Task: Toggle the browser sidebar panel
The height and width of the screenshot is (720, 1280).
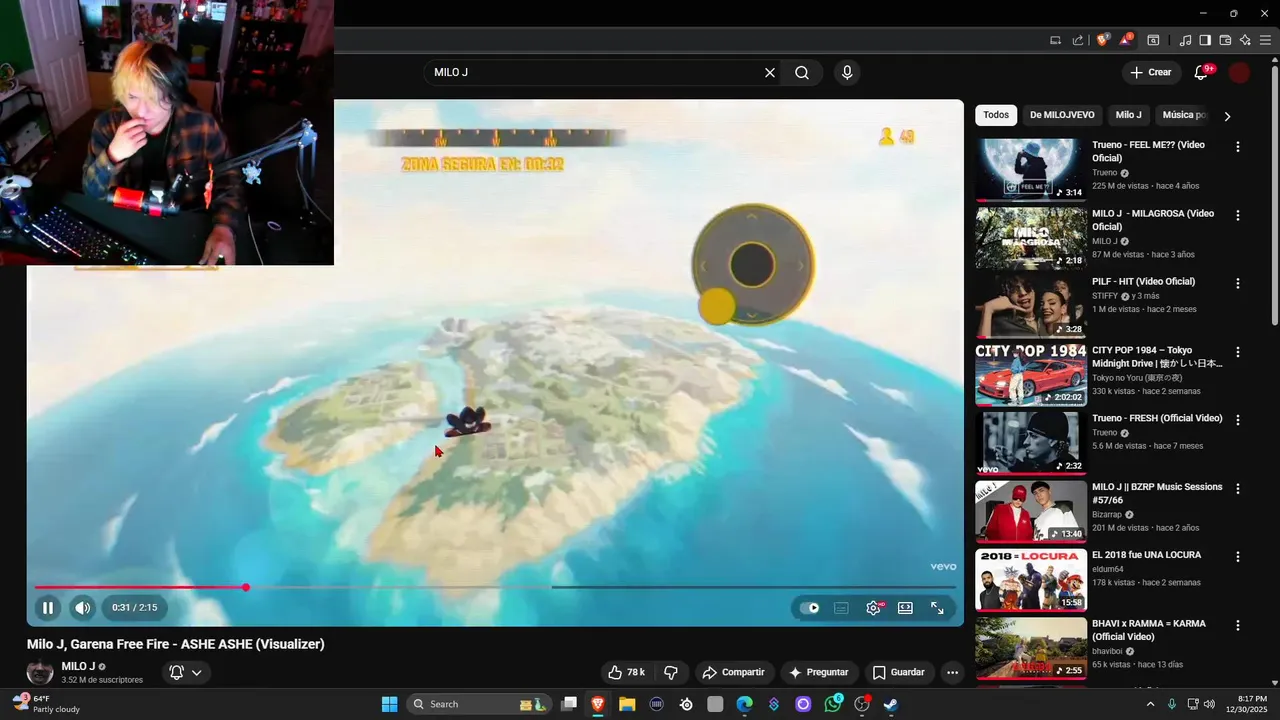Action: 1205,40
